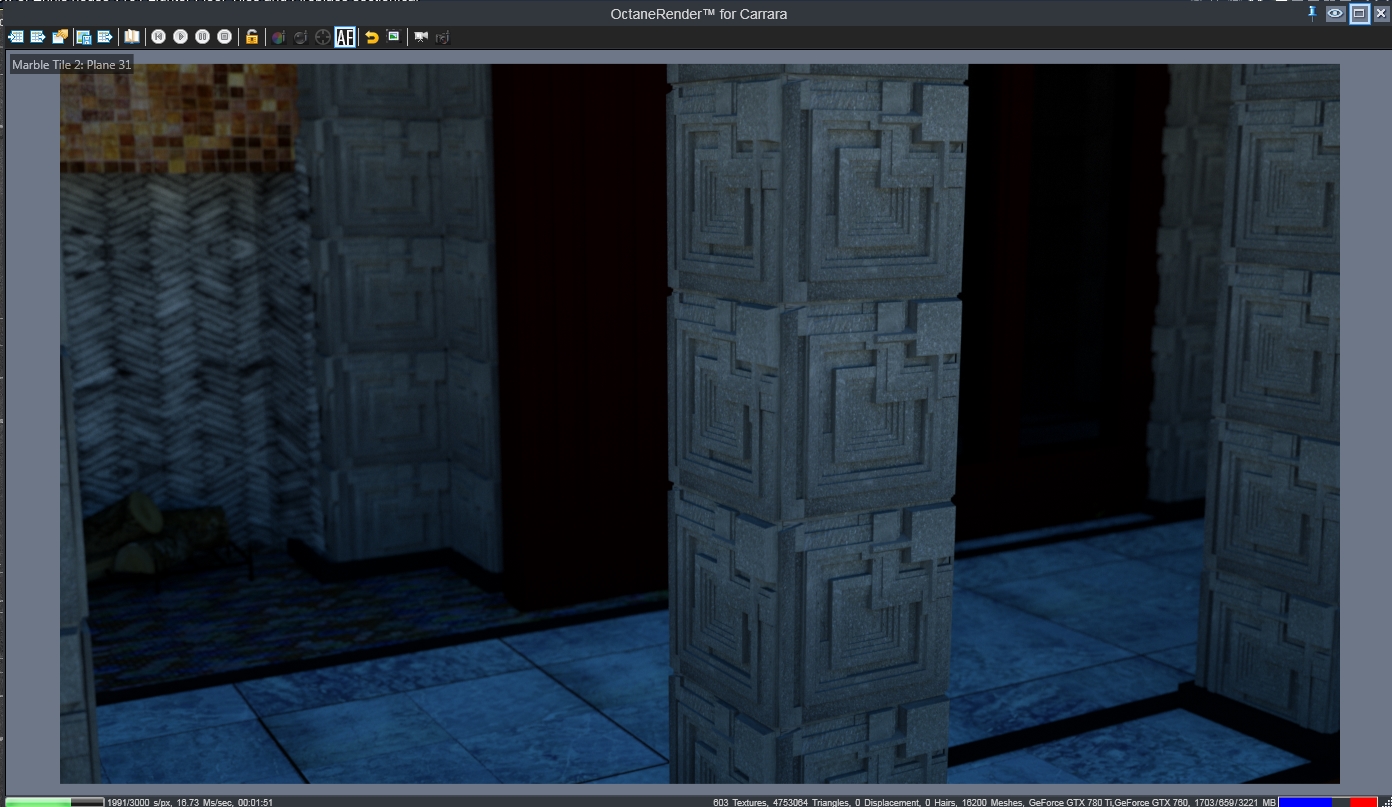Screen dimensions: 1392x807
Task: Click the '4753064 Triangles' status text
Action: [x=811, y=802]
